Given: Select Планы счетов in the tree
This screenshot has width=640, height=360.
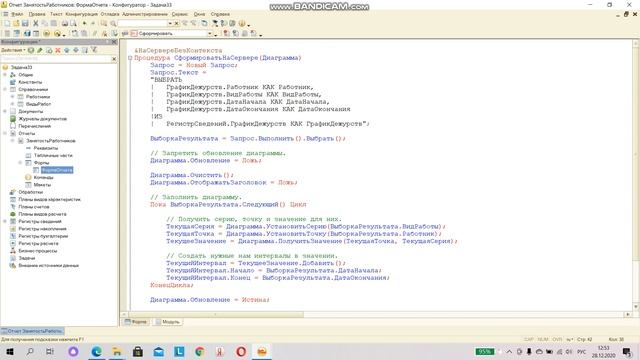Looking at the screenshot, I should [34, 207].
